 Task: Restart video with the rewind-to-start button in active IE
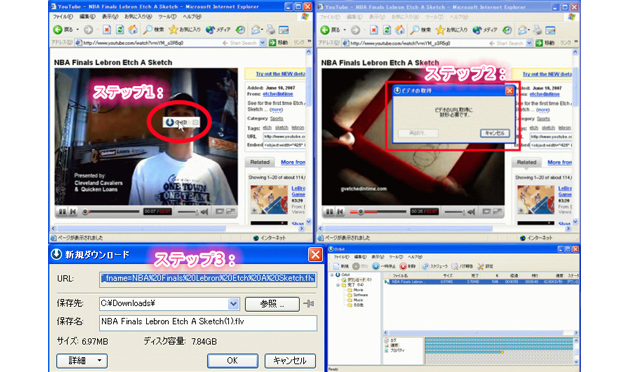[x=73, y=212]
